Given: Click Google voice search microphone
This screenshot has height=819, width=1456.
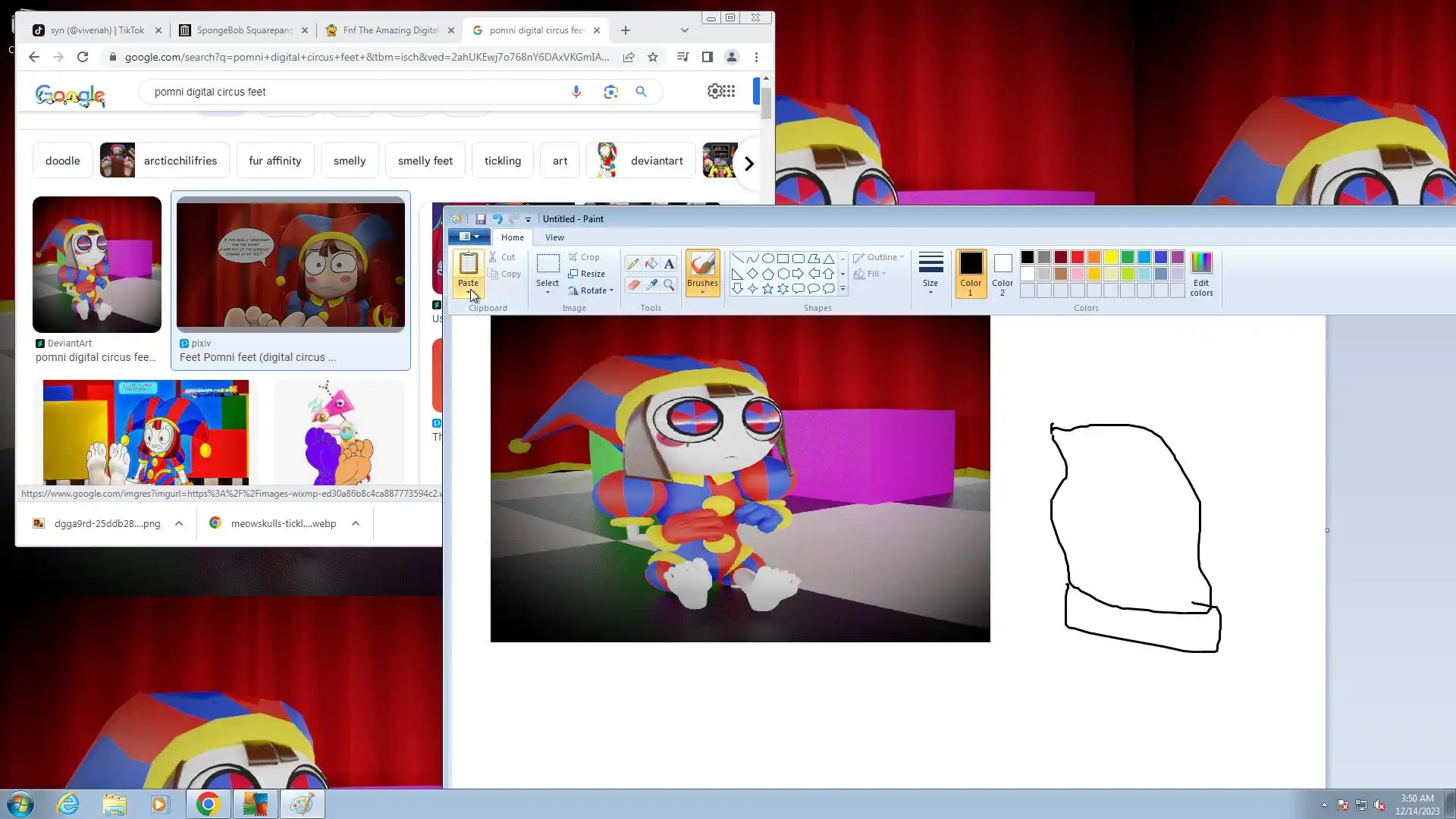Looking at the screenshot, I should (x=576, y=92).
